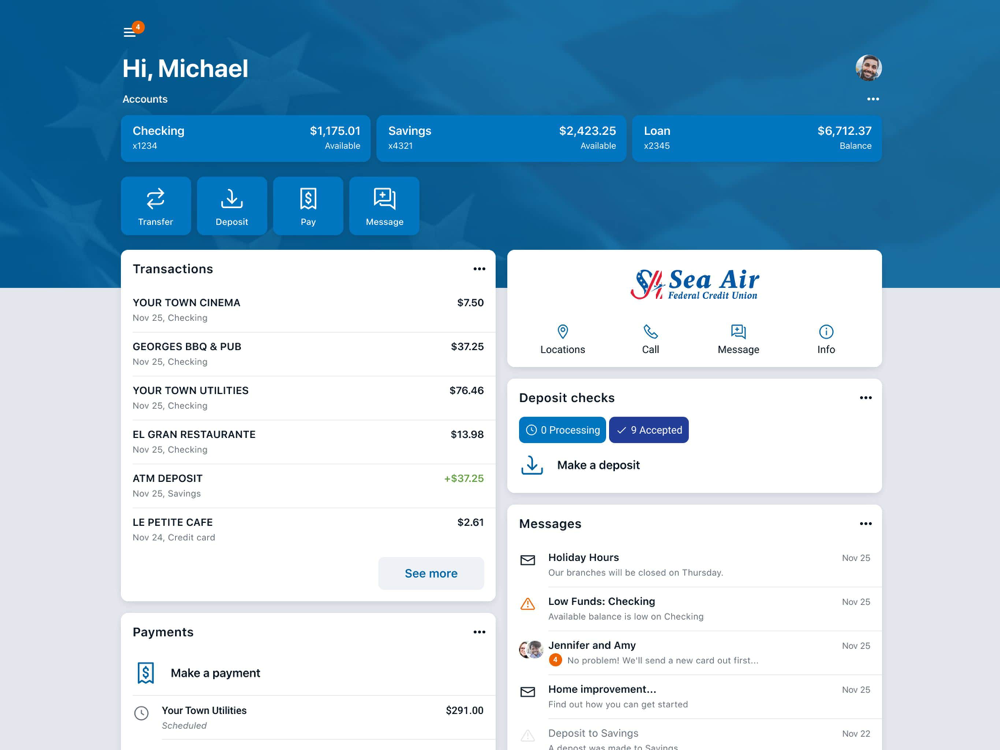Screen dimensions: 1000x750
Task: Open scheduled Your Town Utilities $291.00 payment
Action: (x=308, y=717)
